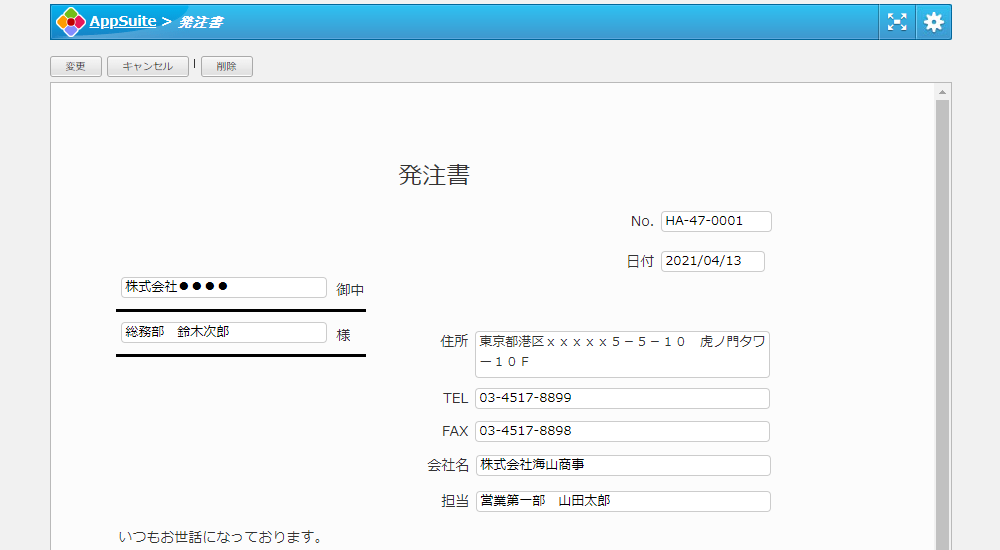The height and width of the screenshot is (550, 1000).
Task: Click the 住所 address text box
Action: coord(622,354)
